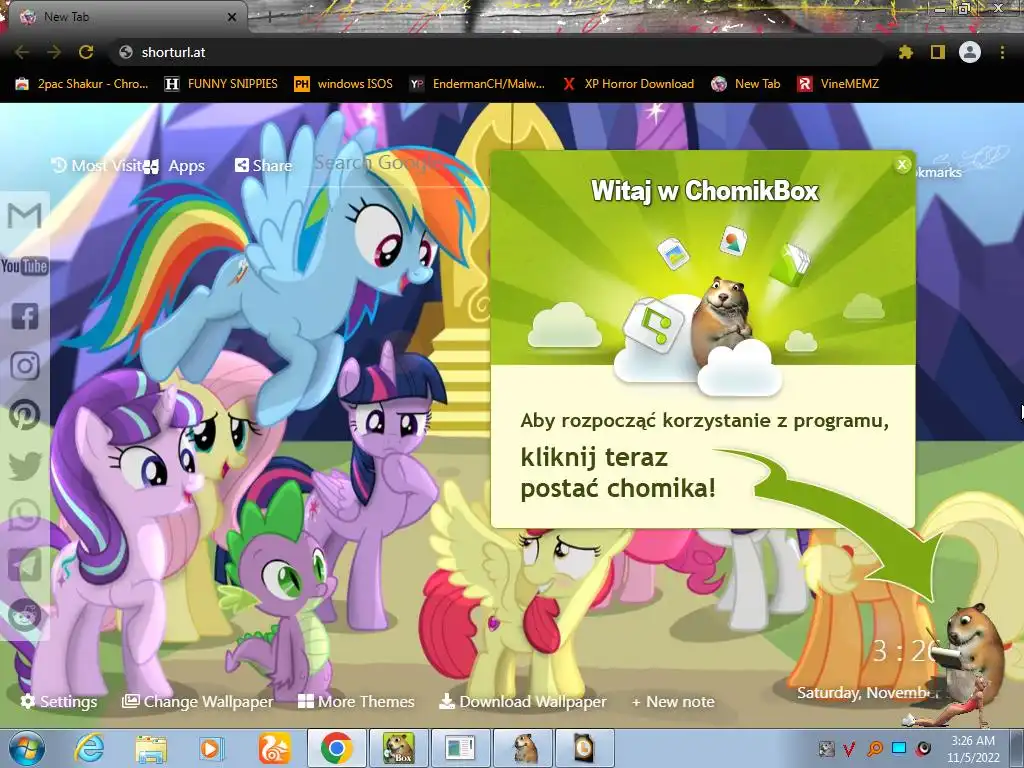This screenshot has width=1024, height=768.
Task: Open Chrome three-dot menu
Action: point(1002,52)
